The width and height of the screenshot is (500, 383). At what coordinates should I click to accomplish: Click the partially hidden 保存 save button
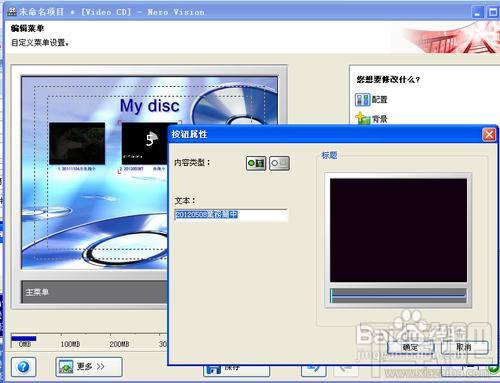[x=236, y=371]
